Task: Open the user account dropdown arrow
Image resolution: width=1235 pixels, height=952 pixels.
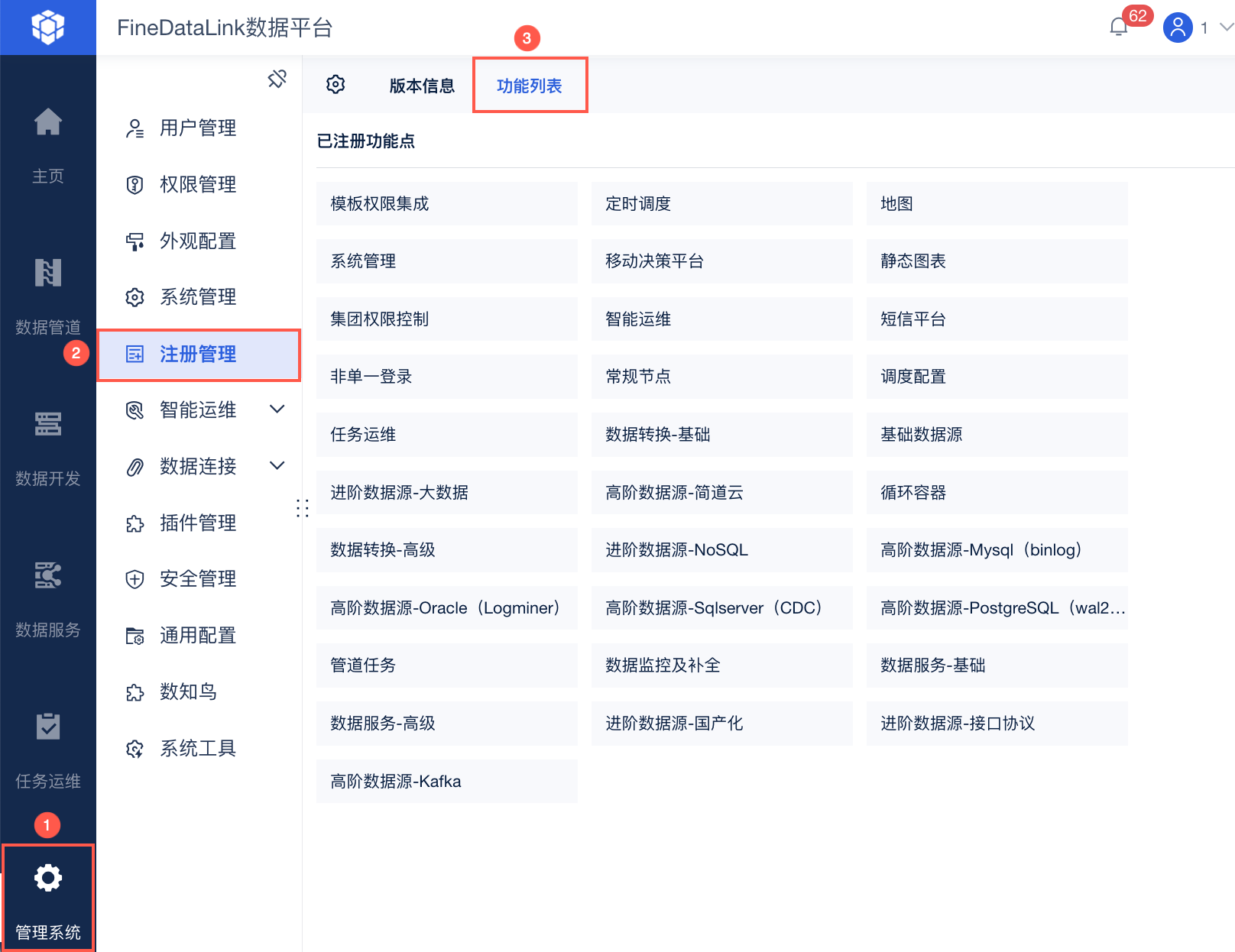Action: (x=1227, y=28)
